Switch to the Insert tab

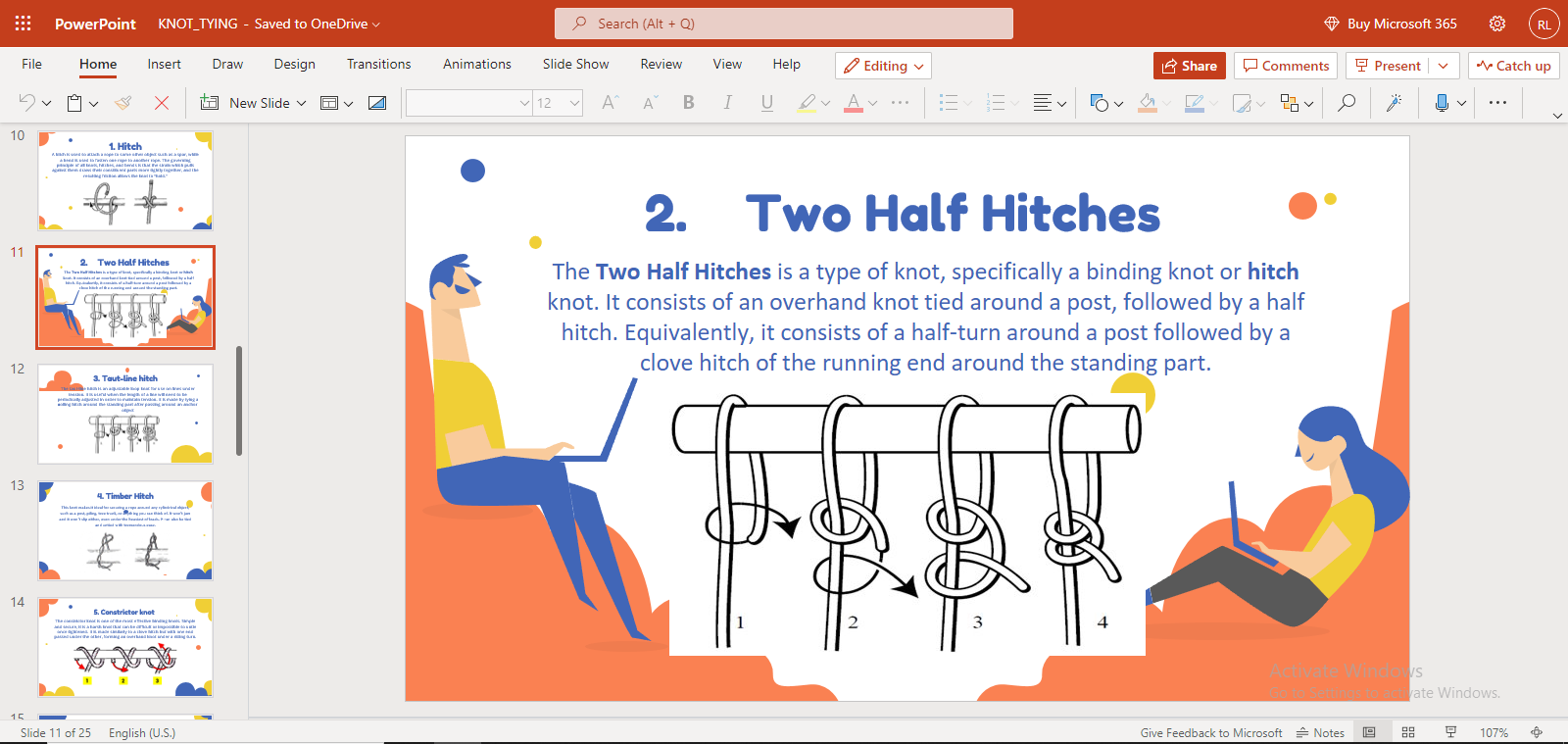coord(164,65)
